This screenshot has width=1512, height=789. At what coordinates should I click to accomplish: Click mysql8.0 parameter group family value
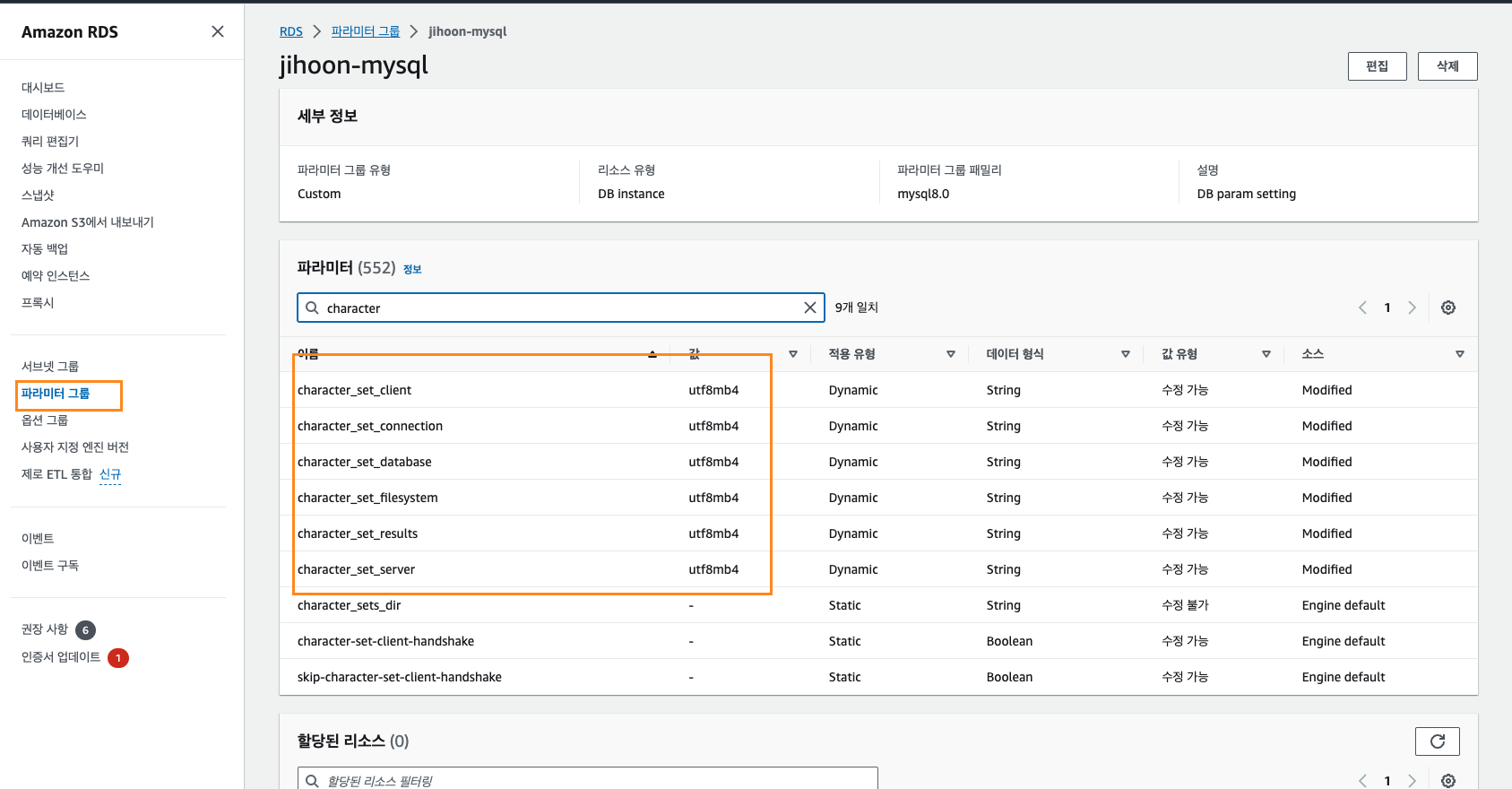coord(923,194)
